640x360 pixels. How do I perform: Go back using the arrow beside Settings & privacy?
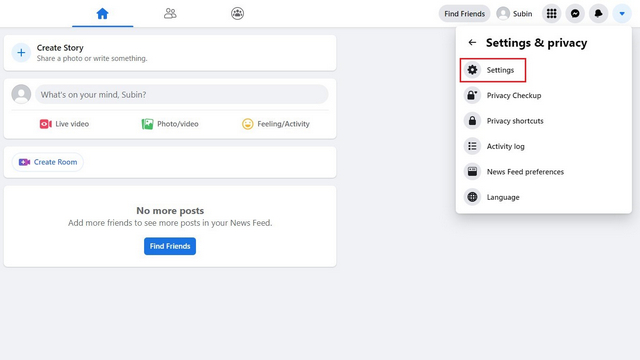point(472,42)
